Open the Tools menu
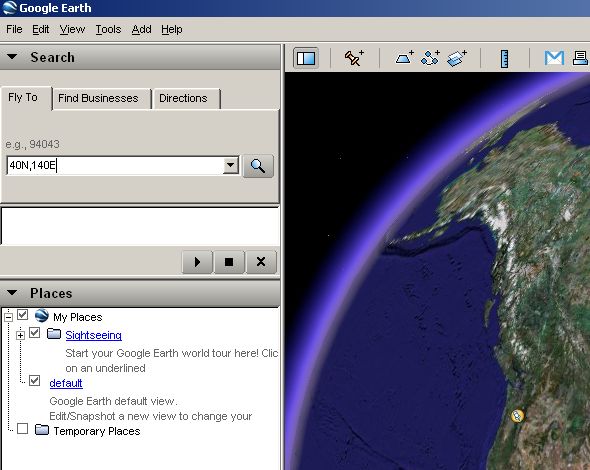The height and width of the screenshot is (470, 590). pos(108,29)
